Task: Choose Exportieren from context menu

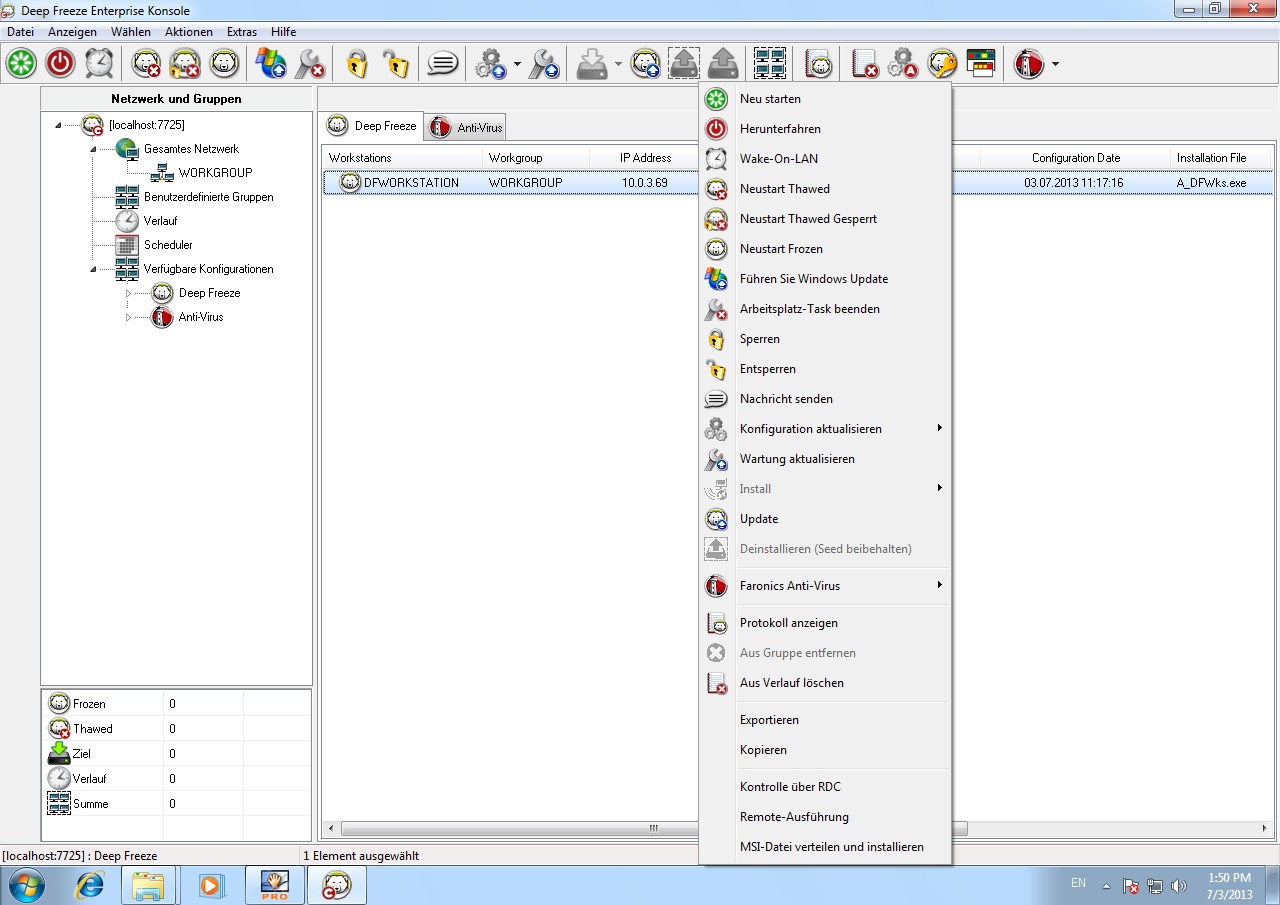Action: [825, 720]
